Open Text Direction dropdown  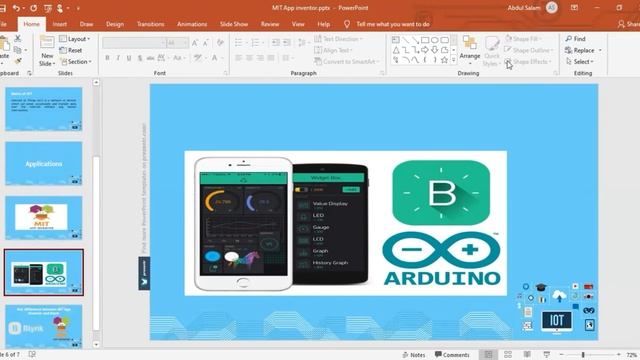[x=338, y=39]
